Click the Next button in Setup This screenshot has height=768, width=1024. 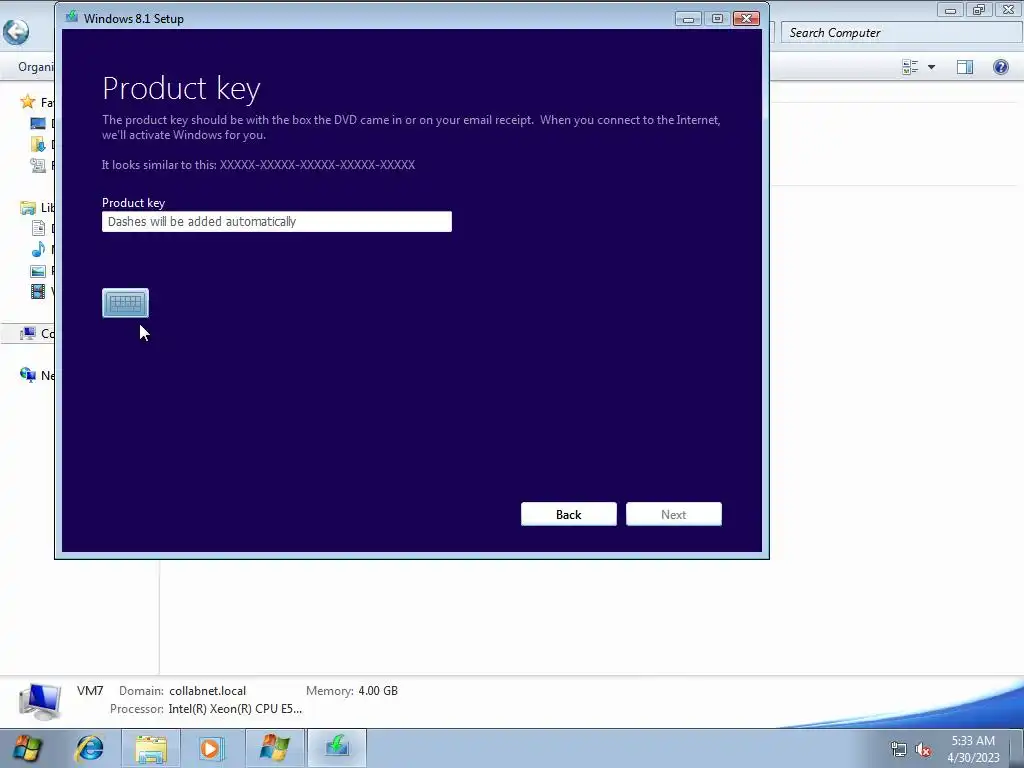[674, 514]
